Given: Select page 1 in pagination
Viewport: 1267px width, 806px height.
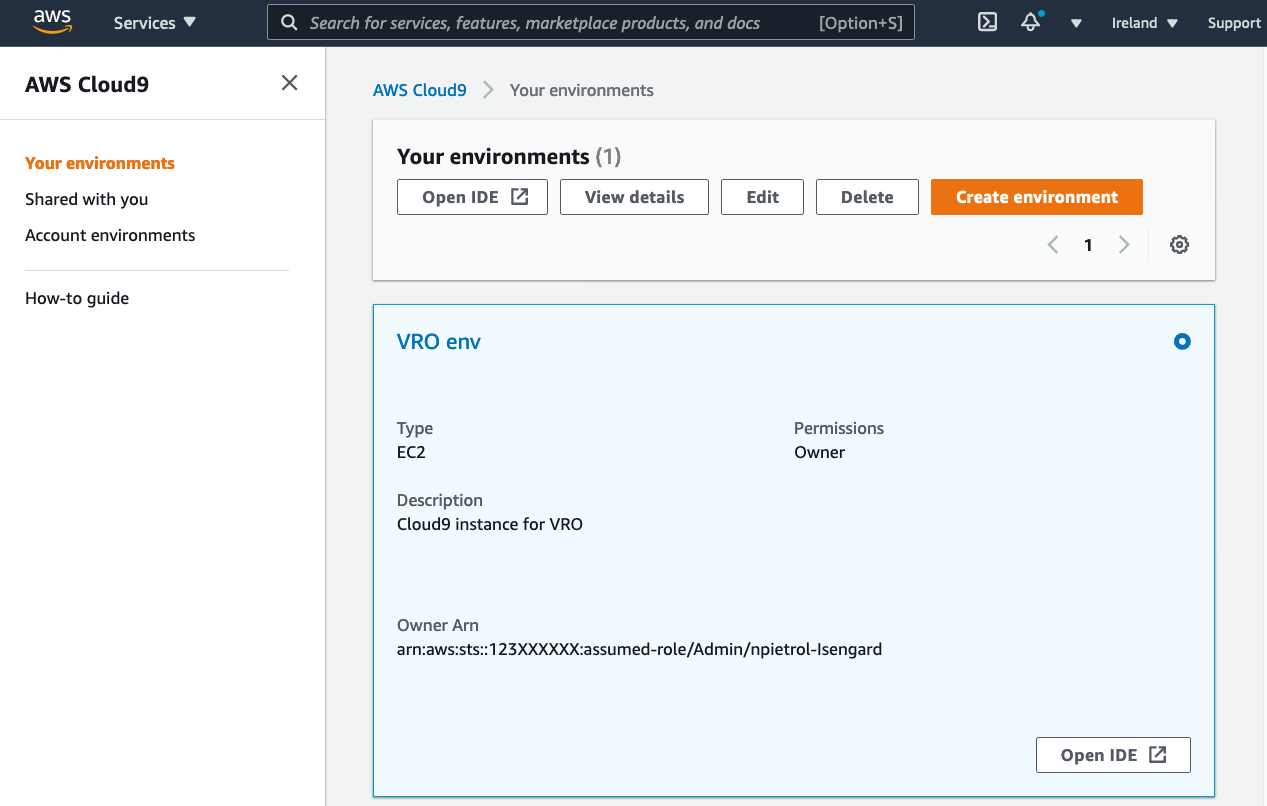Looking at the screenshot, I should pyautogui.click(x=1088, y=245).
